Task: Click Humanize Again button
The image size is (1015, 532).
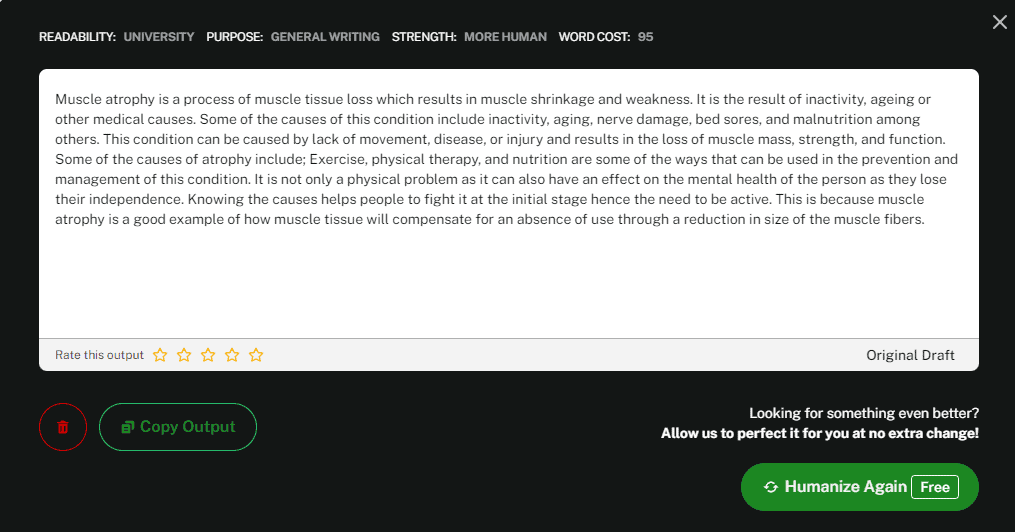Action: point(860,487)
